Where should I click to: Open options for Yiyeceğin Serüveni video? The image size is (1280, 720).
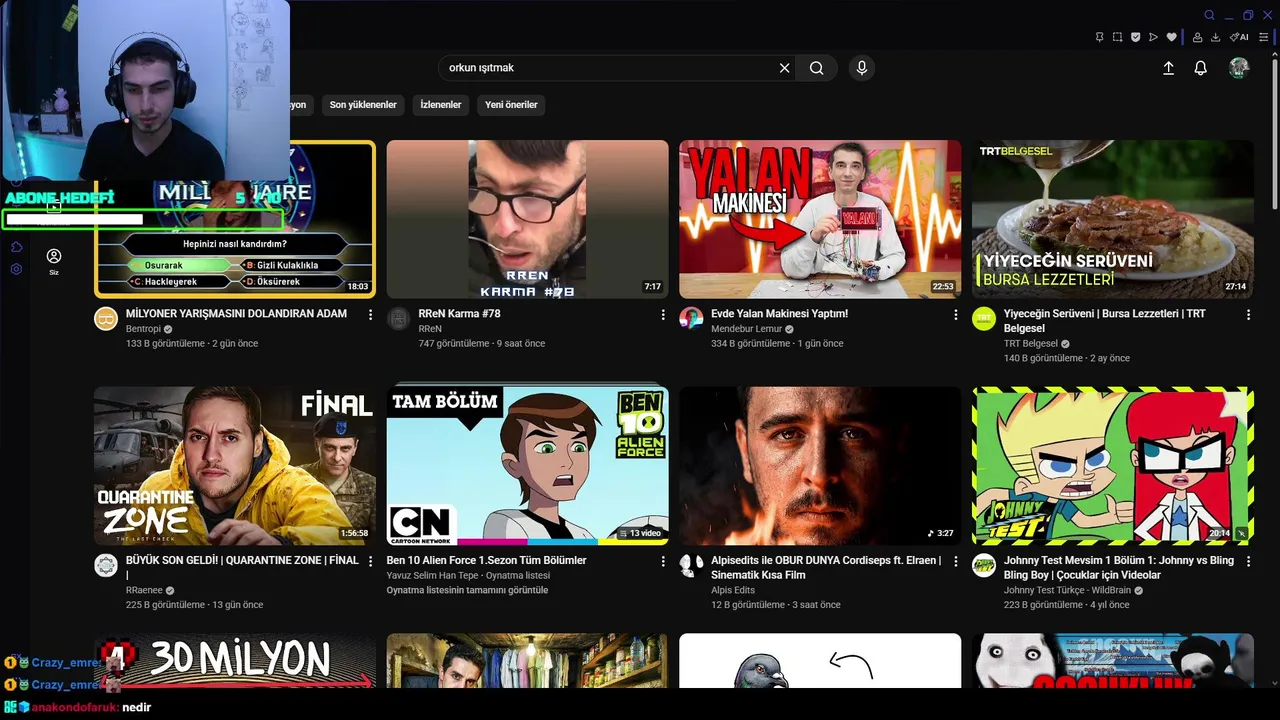tap(1248, 314)
